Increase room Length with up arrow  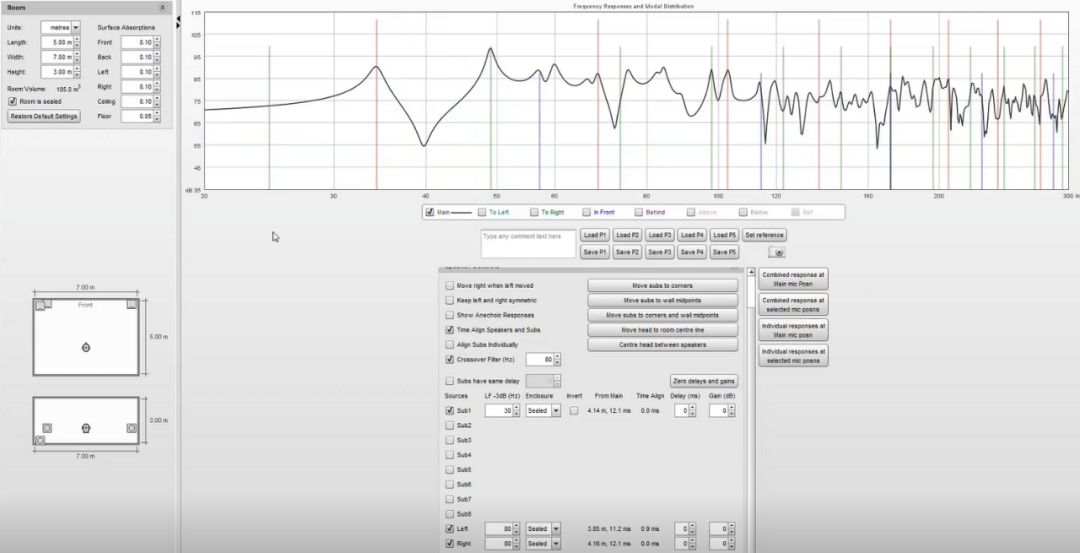[76, 39]
